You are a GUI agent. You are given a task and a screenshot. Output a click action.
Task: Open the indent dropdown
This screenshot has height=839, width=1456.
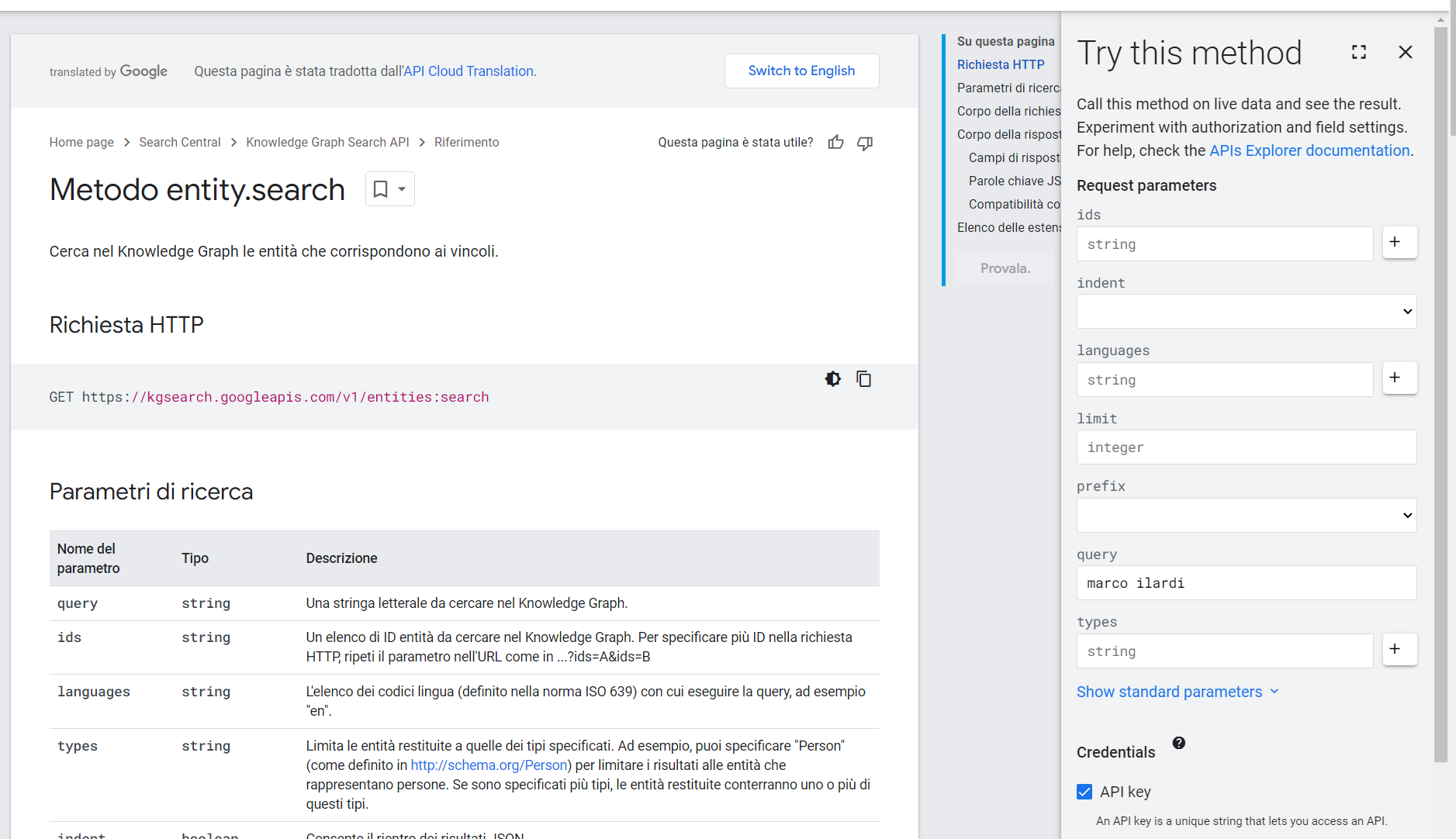coord(1245,311)
